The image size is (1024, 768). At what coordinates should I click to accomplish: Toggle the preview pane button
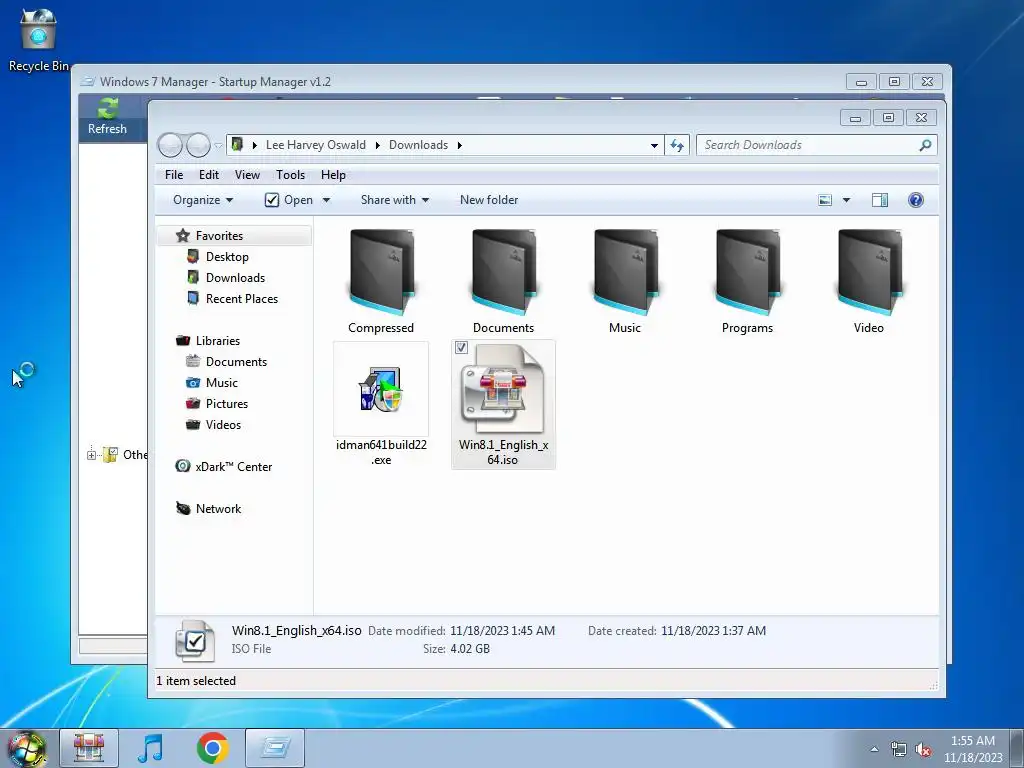[880, 200]
